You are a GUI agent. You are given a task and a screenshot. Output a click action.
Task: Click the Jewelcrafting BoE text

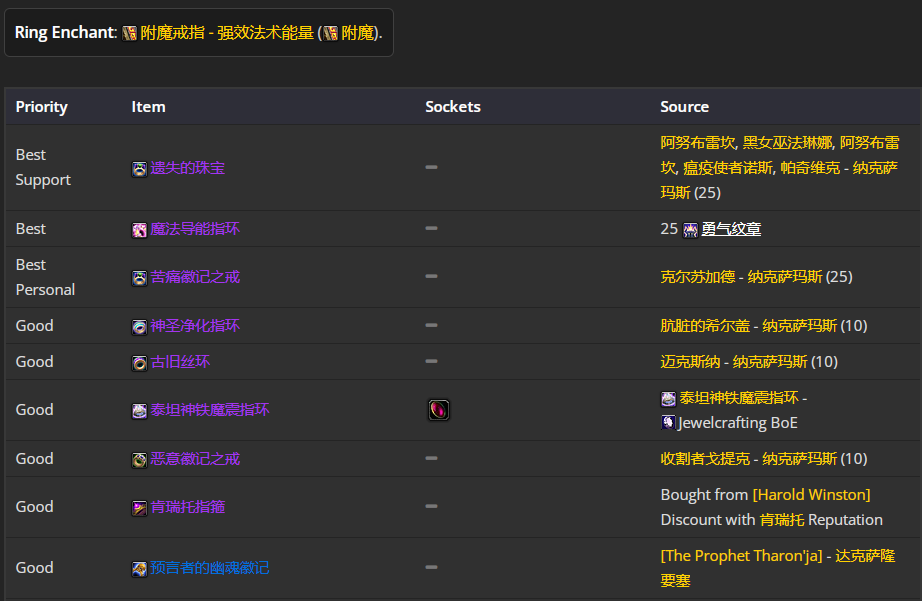pyautogui.click(x=737, y=423)
